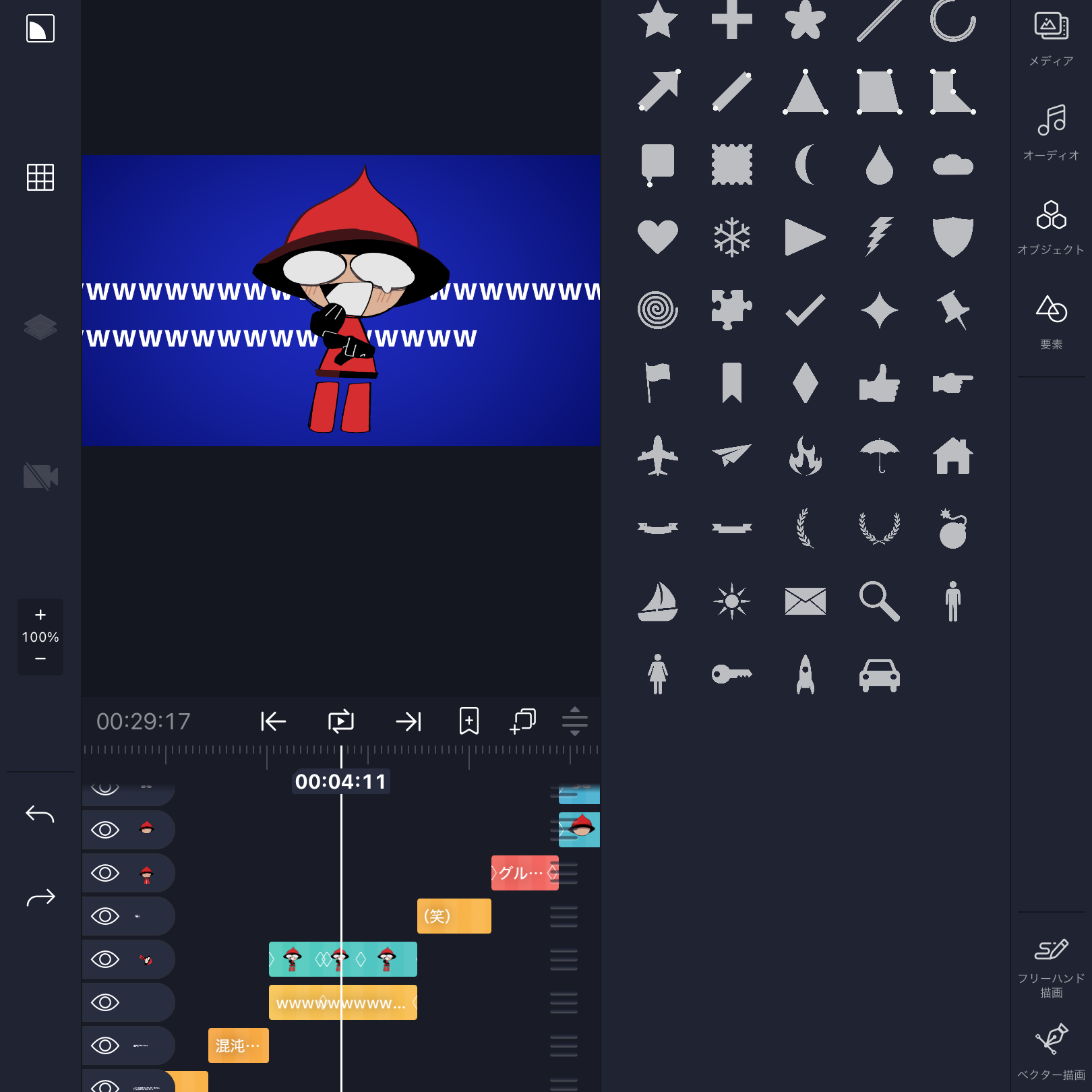Pick the sailboat shape
The image size is (1092, 1092).
pyautogui.click(x=657, y=601)
